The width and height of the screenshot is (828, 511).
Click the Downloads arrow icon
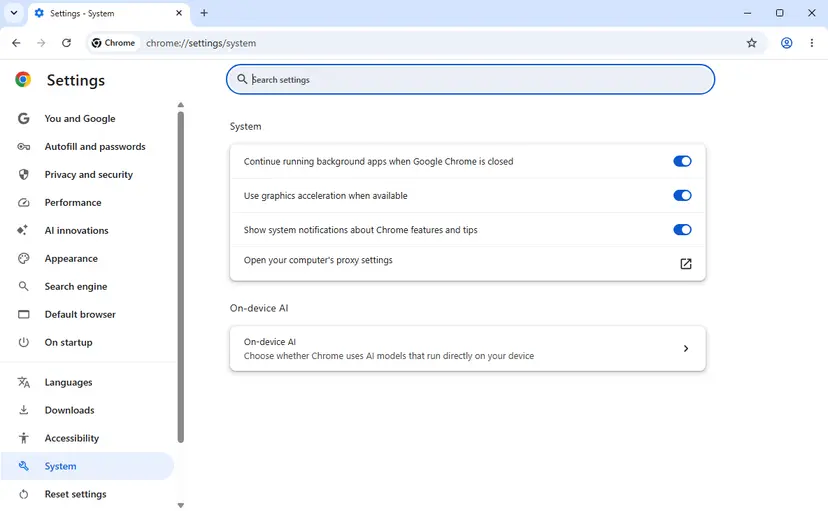(23, 410)
